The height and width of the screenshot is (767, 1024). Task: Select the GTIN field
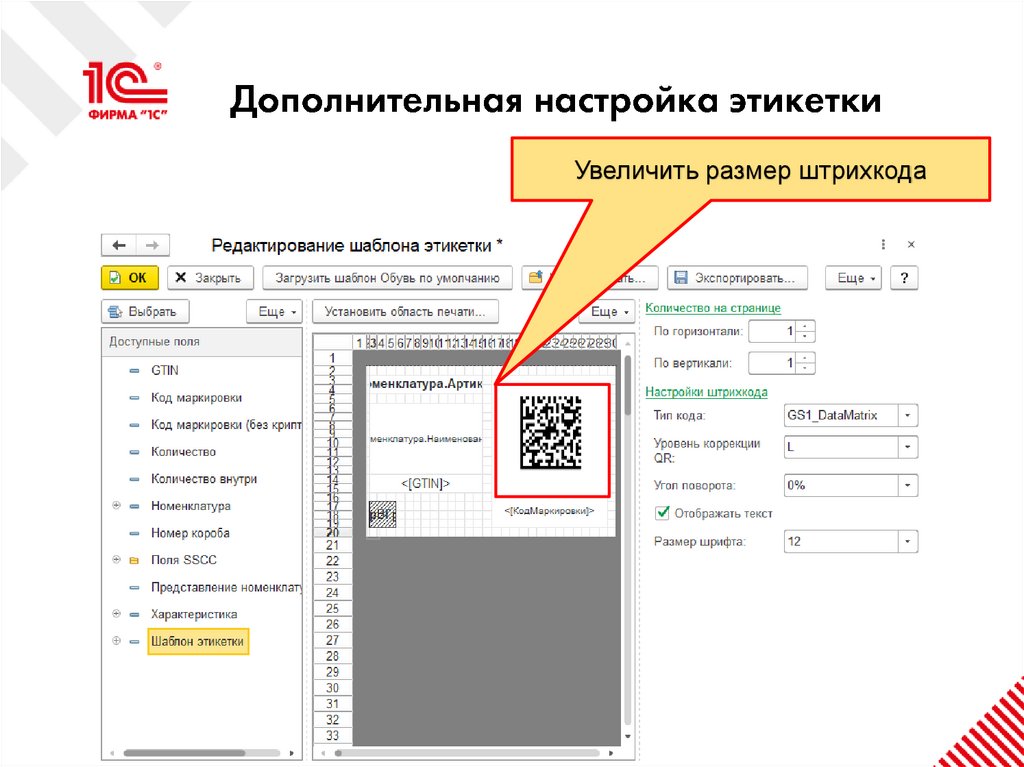tap(165, 370)
